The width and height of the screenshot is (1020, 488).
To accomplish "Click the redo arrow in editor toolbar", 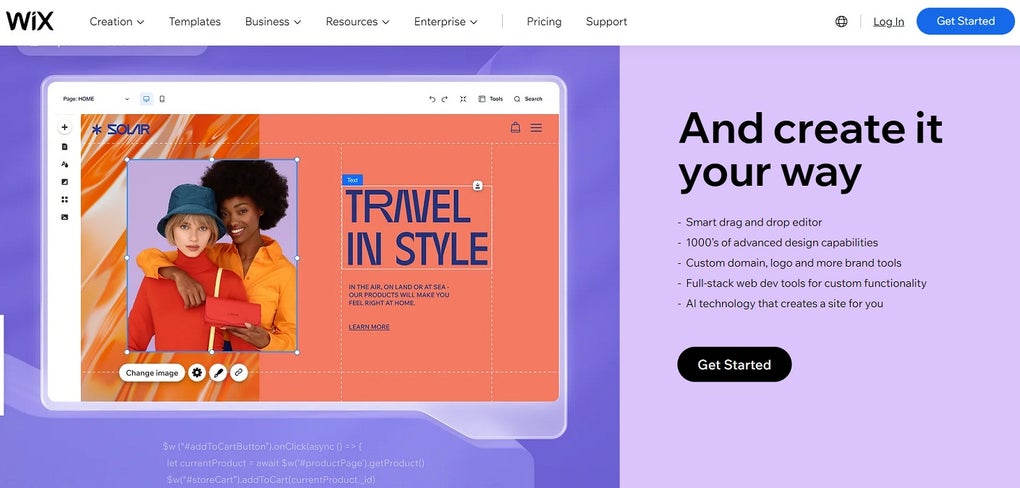I will click(445, 99).
